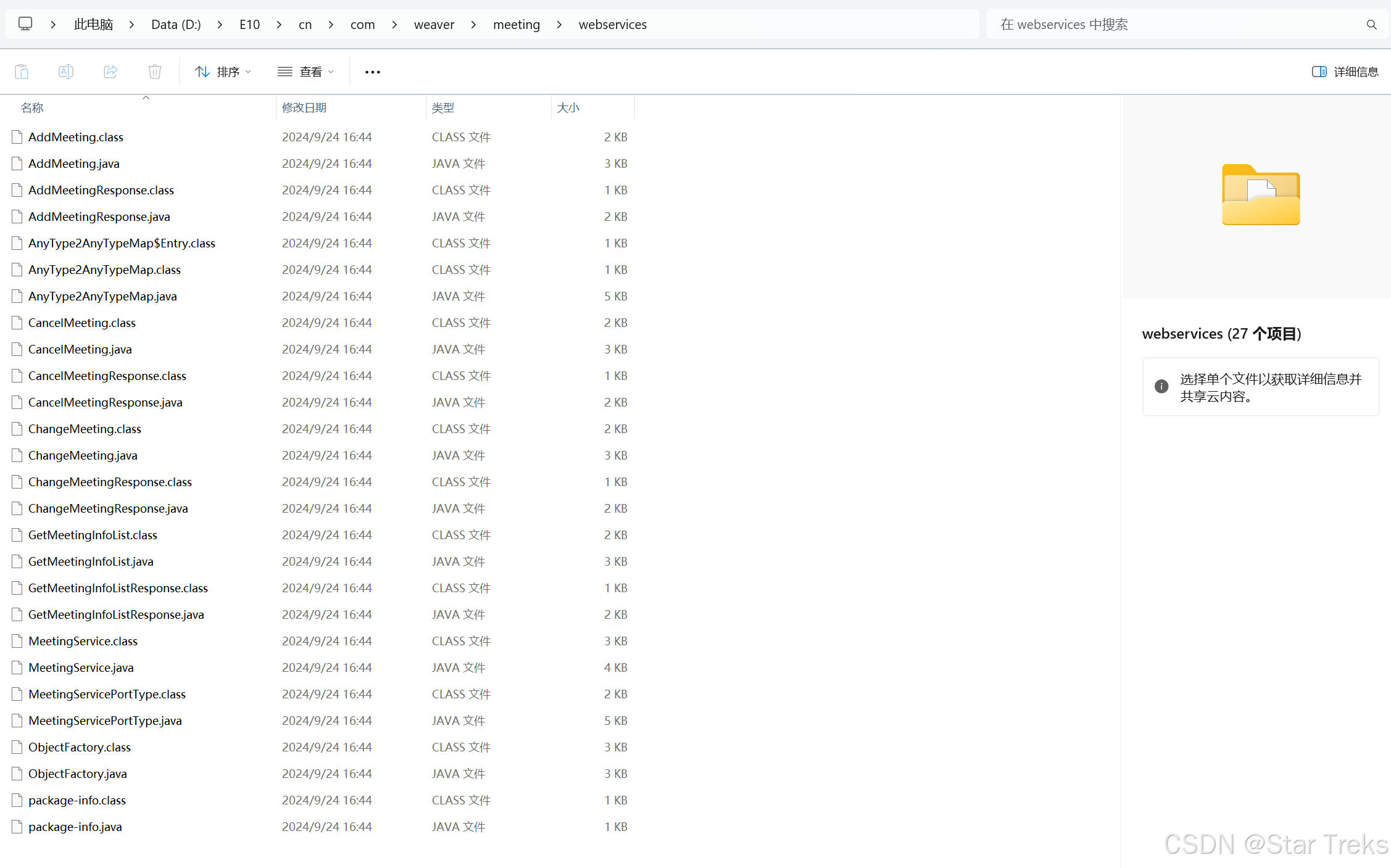Expand the chevron after weaver in path

pyautogui.click(x=473, y=25)
